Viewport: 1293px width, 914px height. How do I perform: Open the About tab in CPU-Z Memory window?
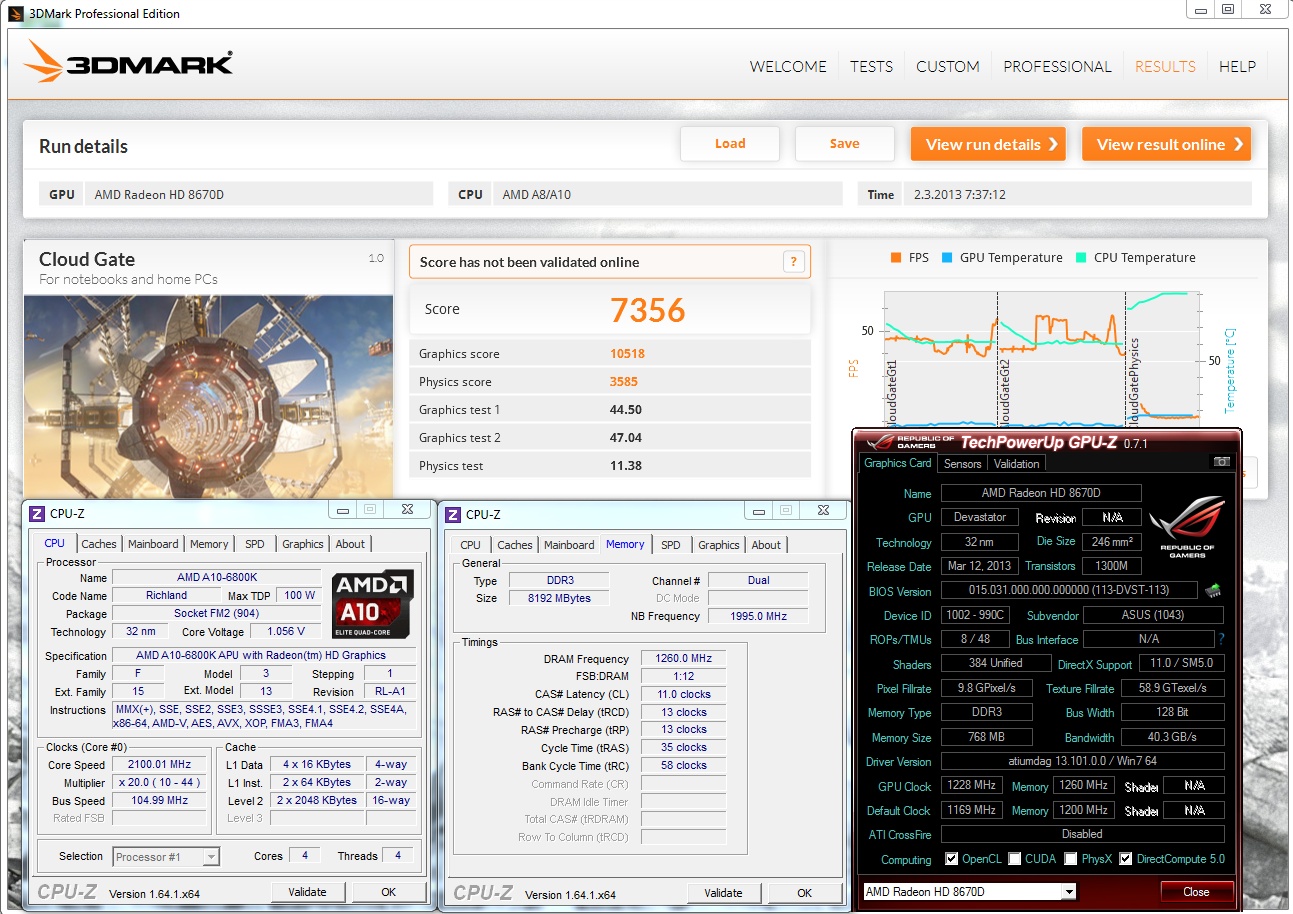coord(766,545)
